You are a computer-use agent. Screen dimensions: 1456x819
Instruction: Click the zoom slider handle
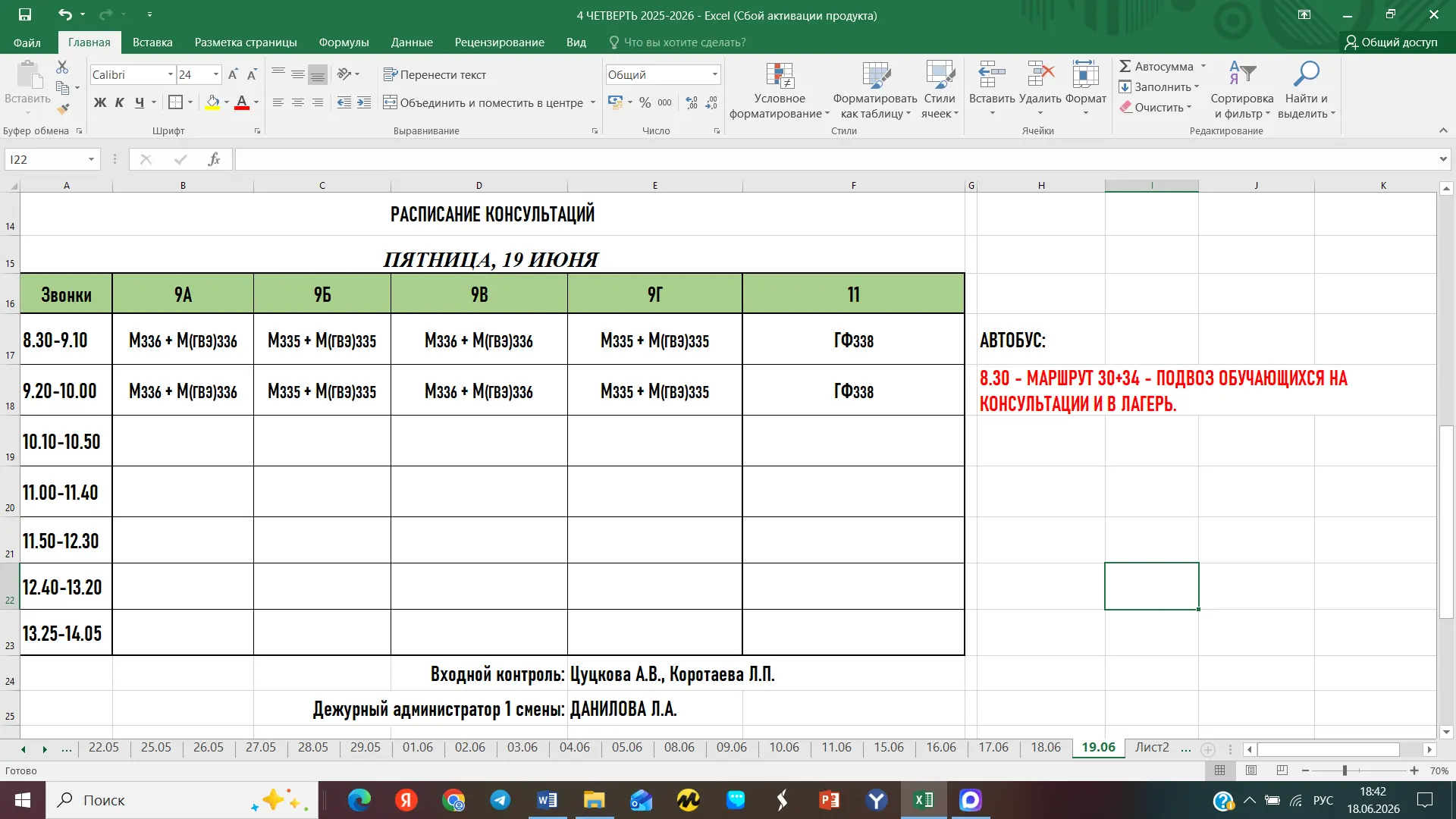(1345, 770)
